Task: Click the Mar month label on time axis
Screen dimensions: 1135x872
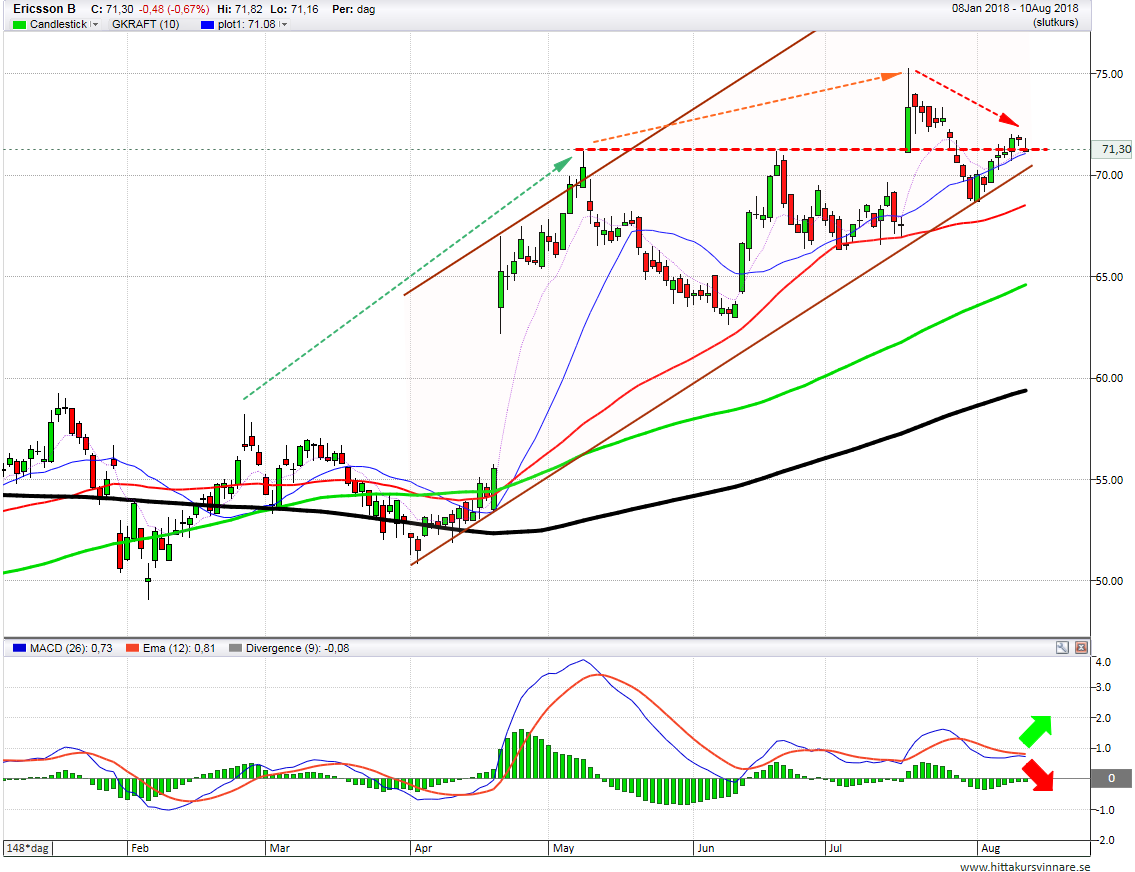Action: 279,848
